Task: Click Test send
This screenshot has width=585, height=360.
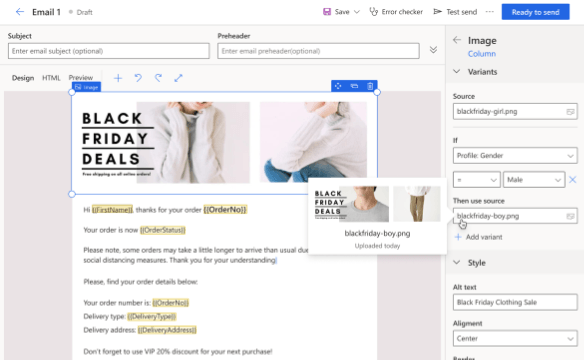Action: pos(455,12)
